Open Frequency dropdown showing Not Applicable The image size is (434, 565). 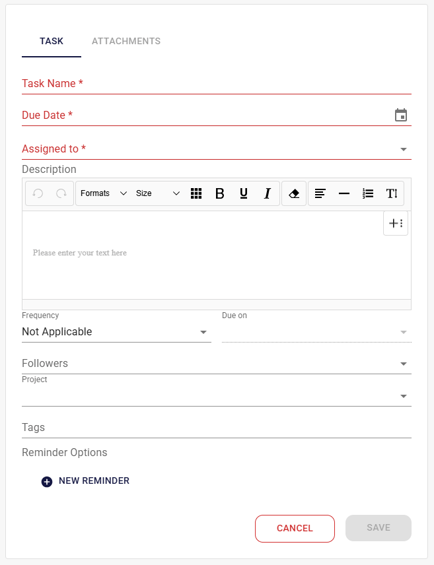pos(116,332)
